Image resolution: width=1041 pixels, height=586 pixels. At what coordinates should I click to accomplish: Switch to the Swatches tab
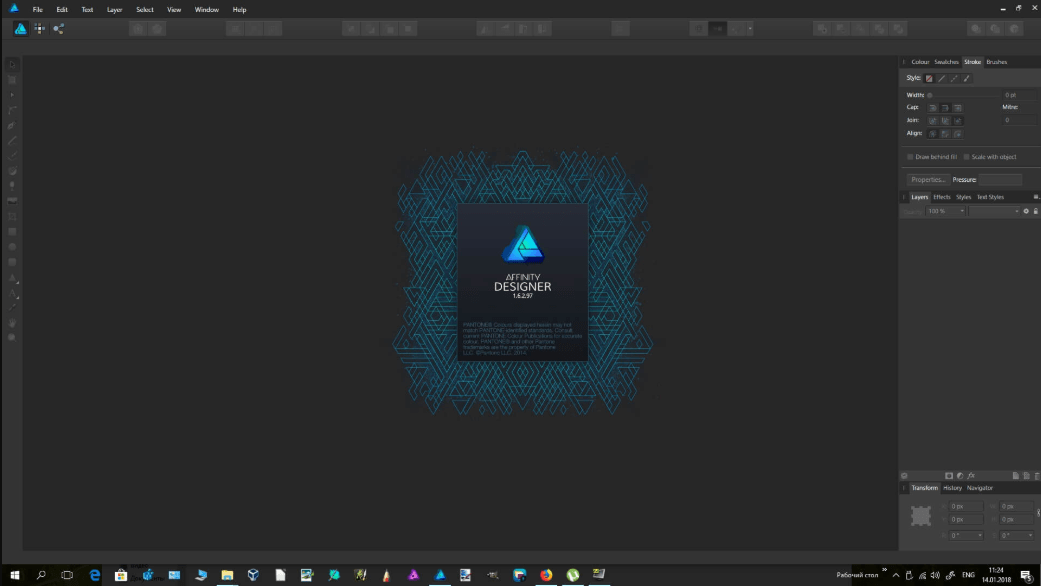946,62
